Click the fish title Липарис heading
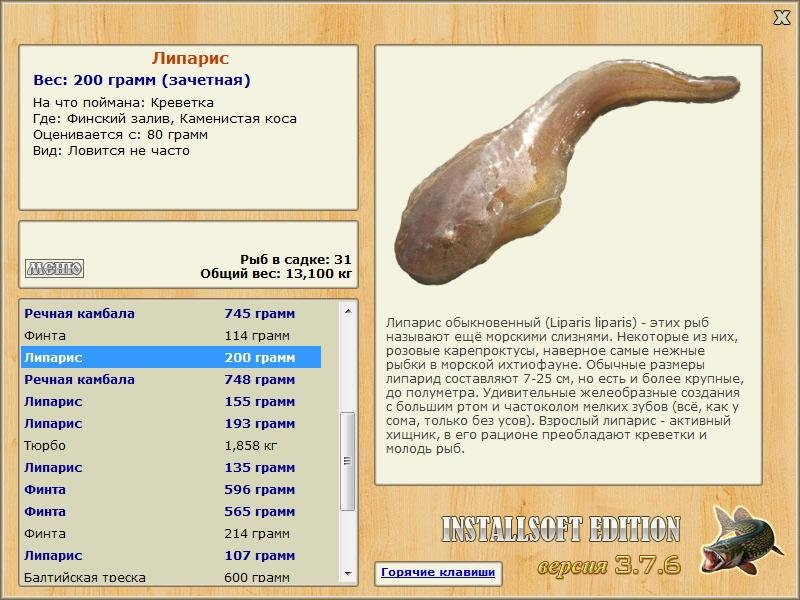Viewport: 800px width, 600px height. pyautogui.click(x=190, y=58)
